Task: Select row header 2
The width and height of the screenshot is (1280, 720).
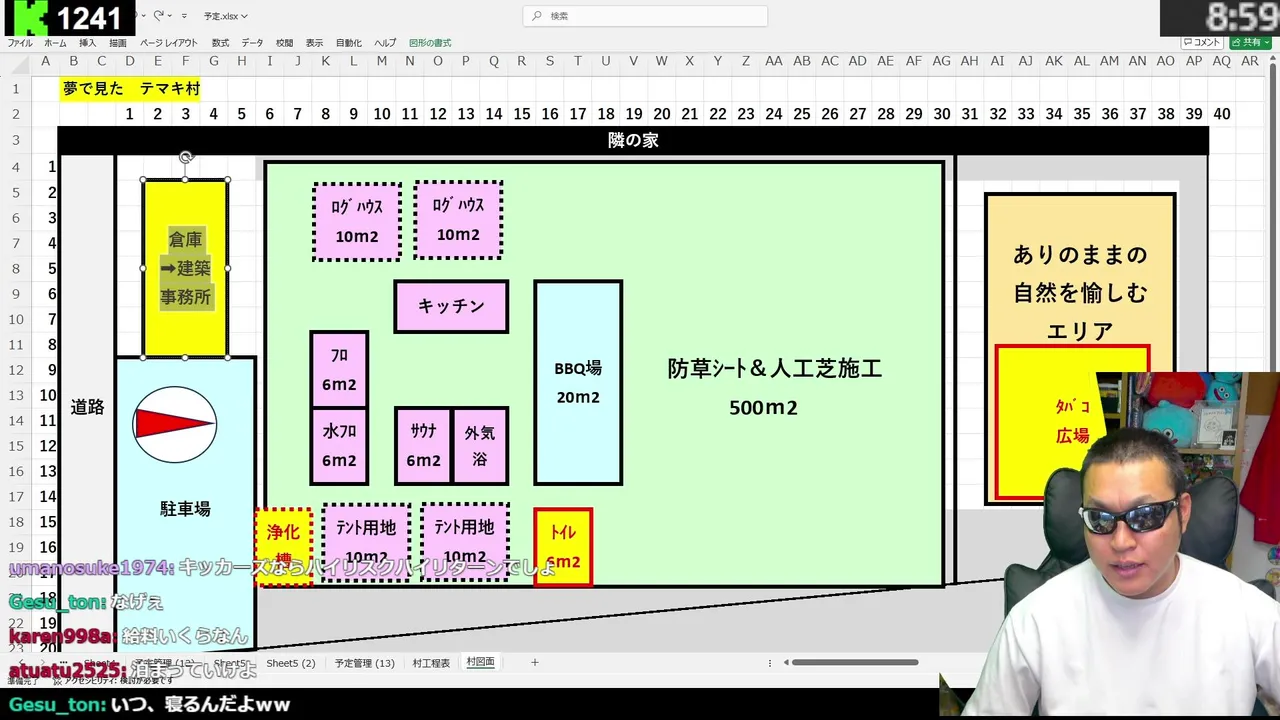Action: (16, 114)
